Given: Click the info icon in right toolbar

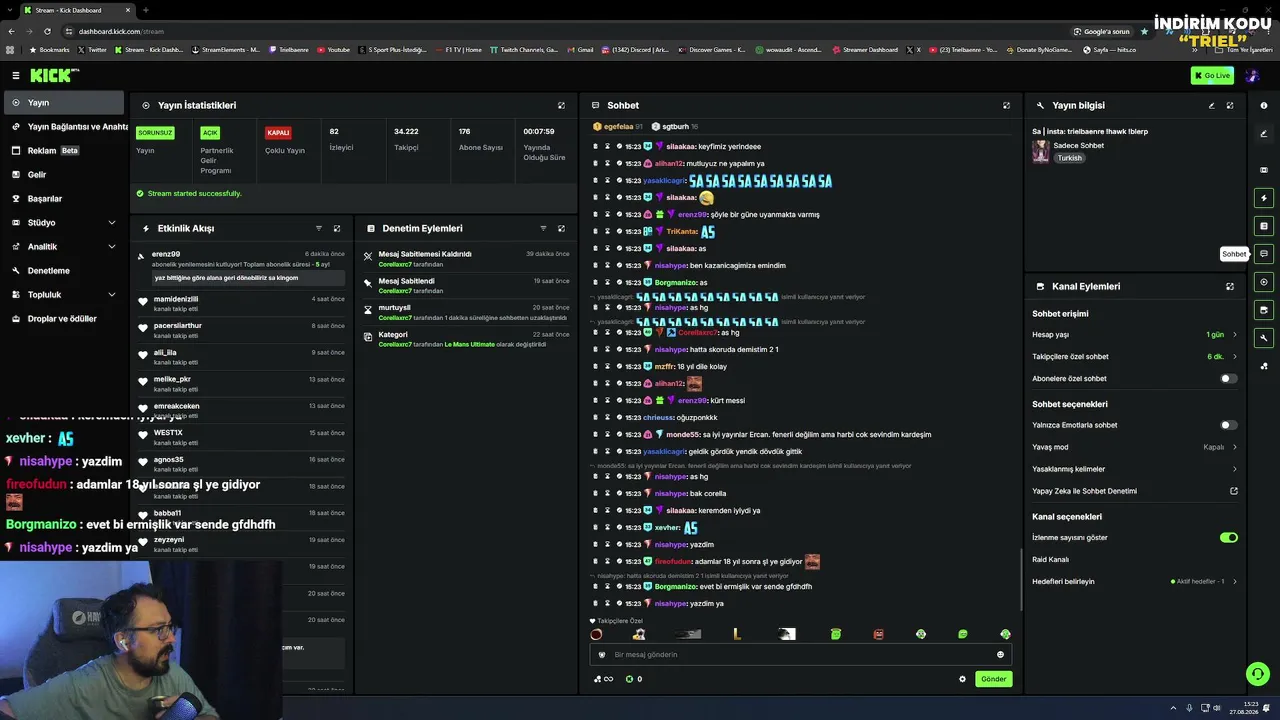Looking at the screenshot, I should (1264, 105).
